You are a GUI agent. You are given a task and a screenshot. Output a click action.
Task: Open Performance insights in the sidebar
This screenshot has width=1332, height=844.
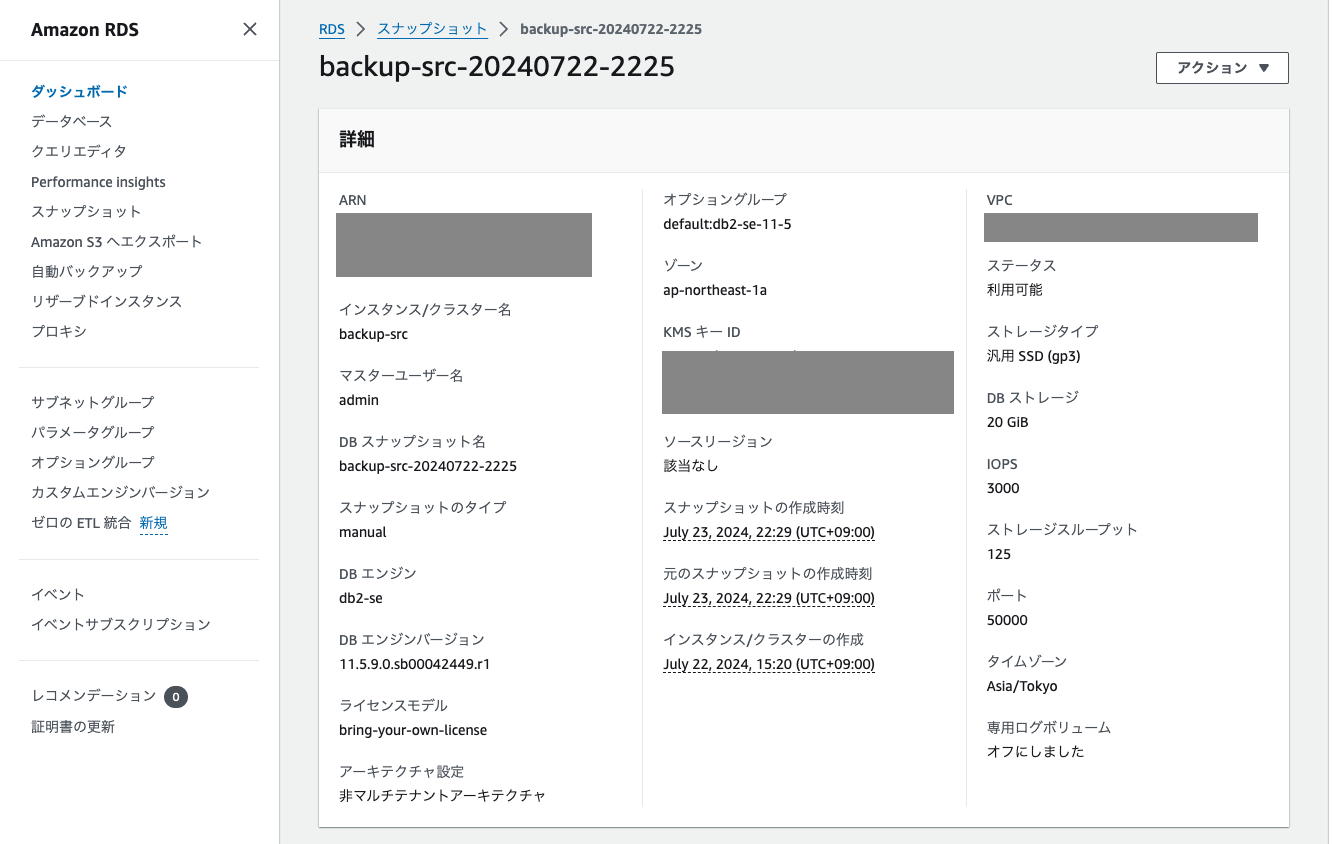tap(98, 182)
